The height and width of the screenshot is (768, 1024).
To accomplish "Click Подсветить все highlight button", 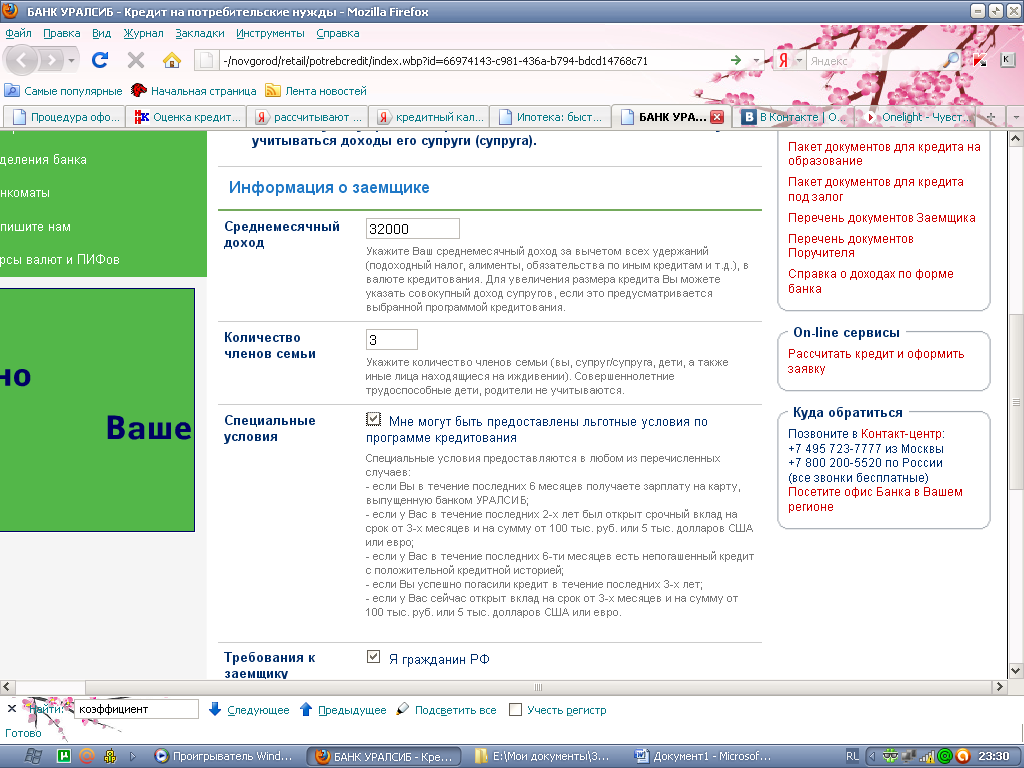I will coord(447,710).
